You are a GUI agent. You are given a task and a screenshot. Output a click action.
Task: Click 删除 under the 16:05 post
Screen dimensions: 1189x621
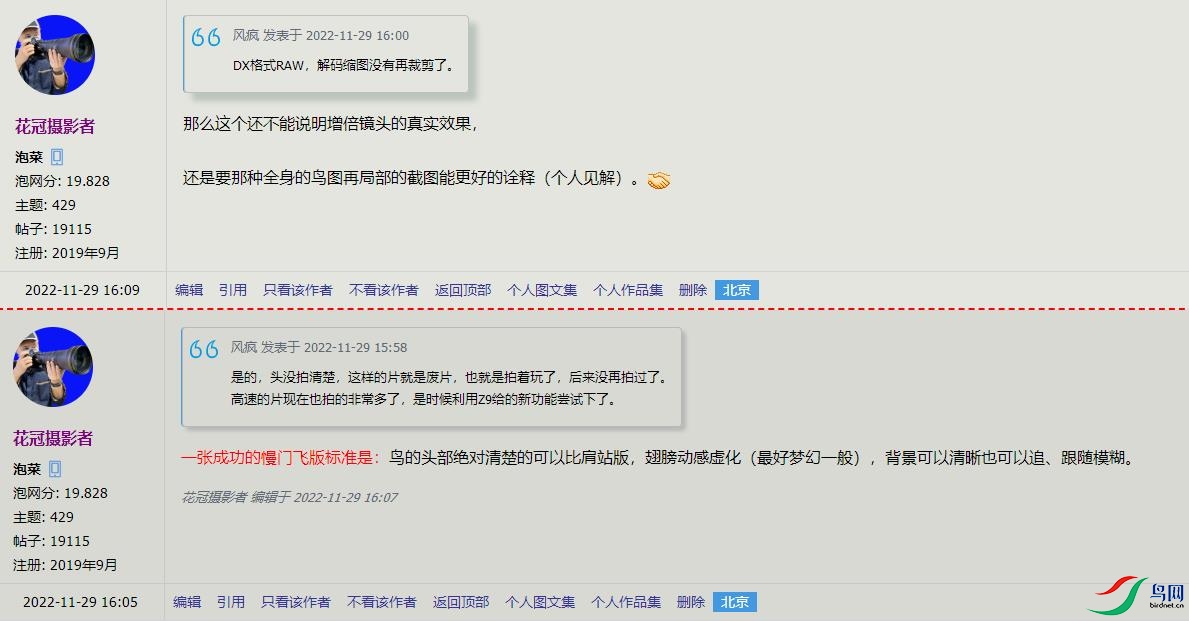691,602
